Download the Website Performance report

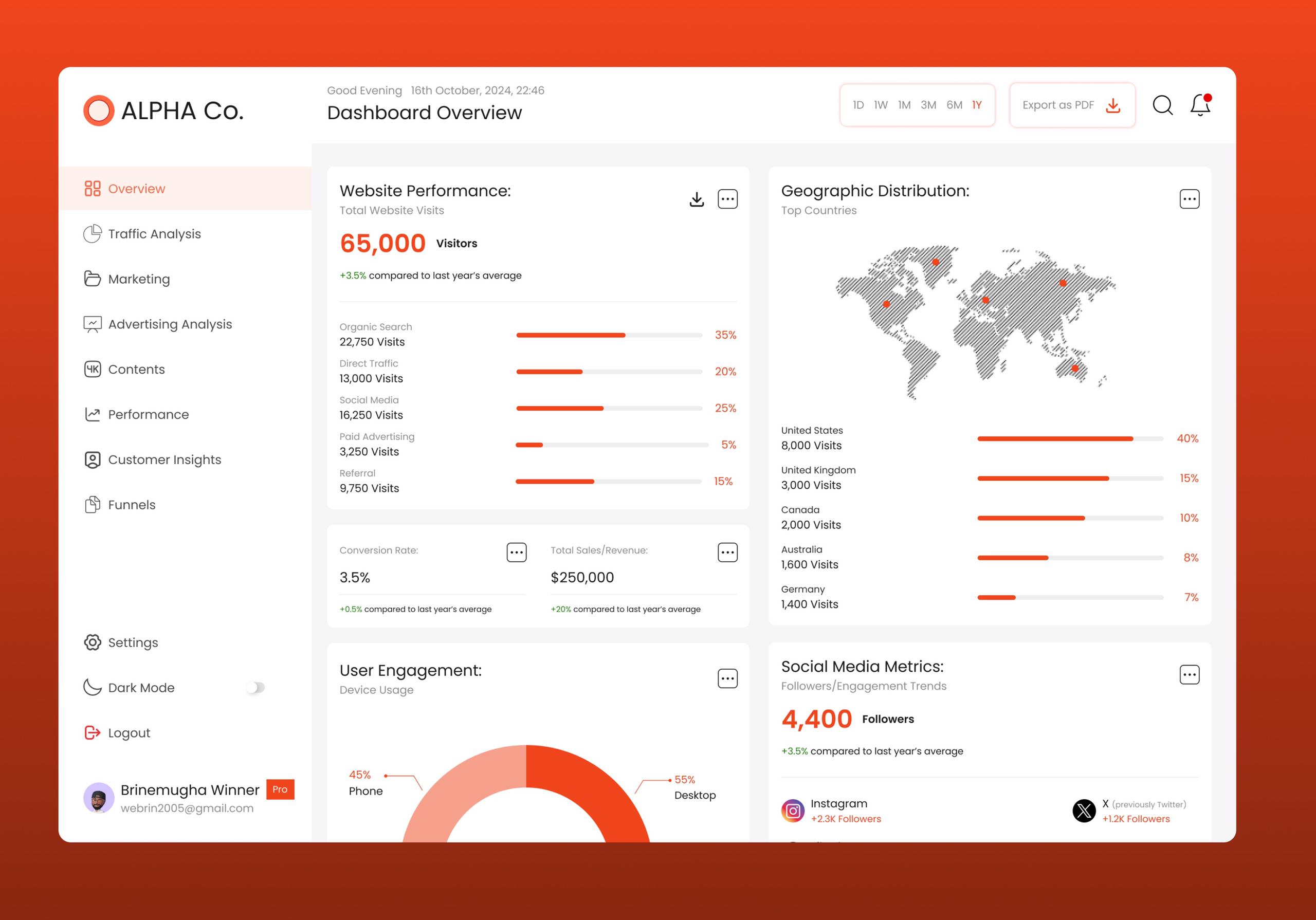point(697,199)
